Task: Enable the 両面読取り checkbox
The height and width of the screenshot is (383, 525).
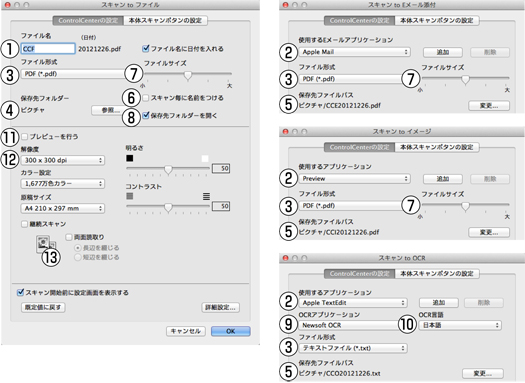Action: (x=69, y=237)
